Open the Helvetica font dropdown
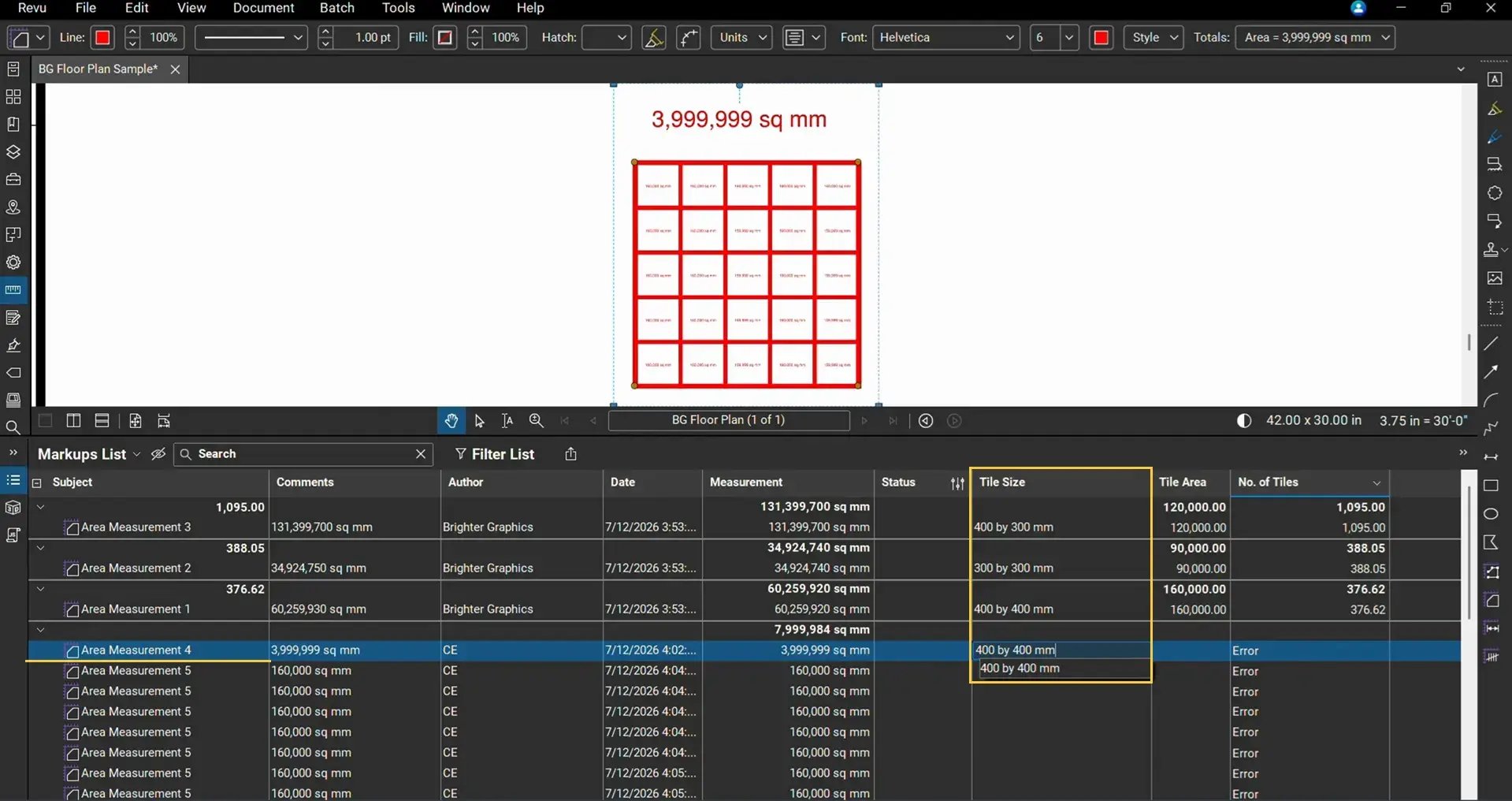 point(946,38)
